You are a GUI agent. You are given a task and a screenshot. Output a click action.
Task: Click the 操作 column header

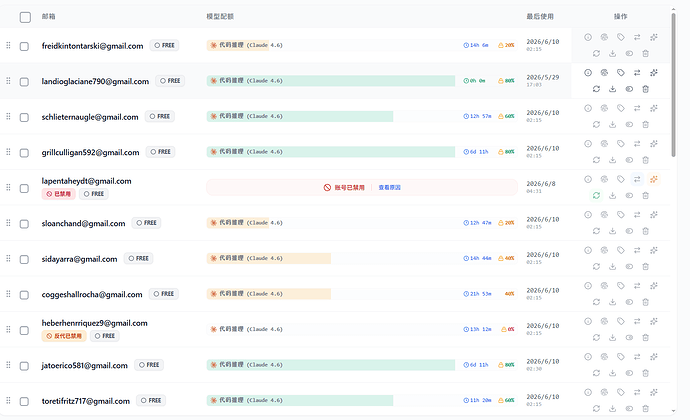coord(620,16)
